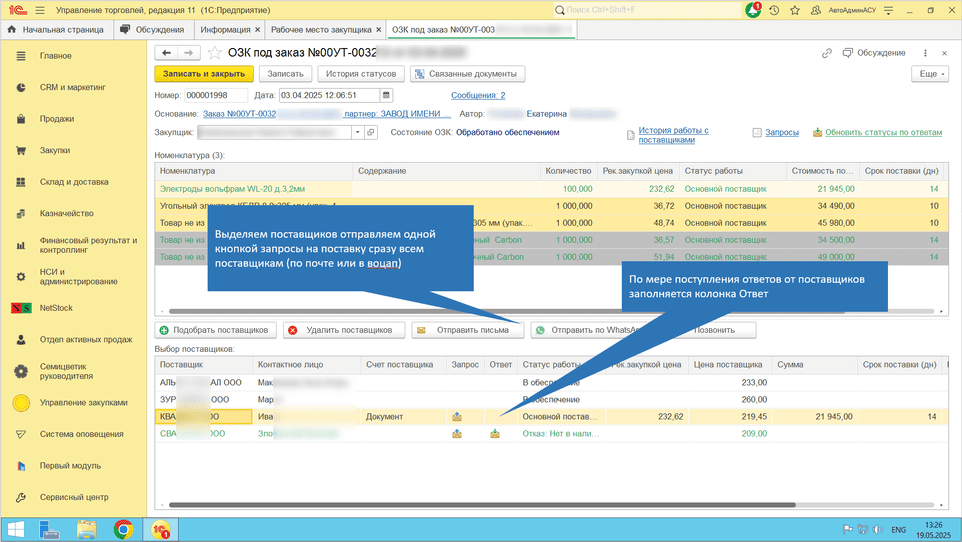Open calendar picker next to date field
The height and width of the screenshot is (542, 962).
386,95
